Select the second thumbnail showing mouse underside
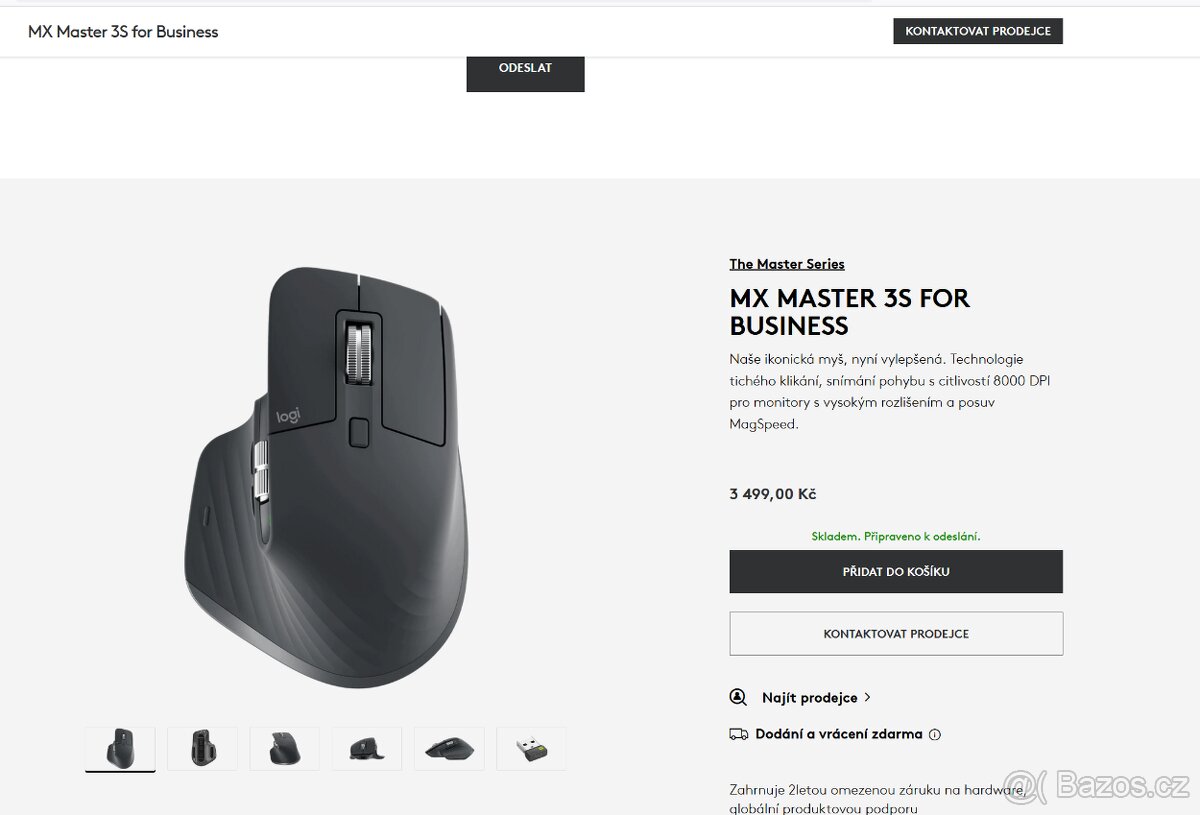The width and height of the screenshot is (1200, 815). [202, 749]
